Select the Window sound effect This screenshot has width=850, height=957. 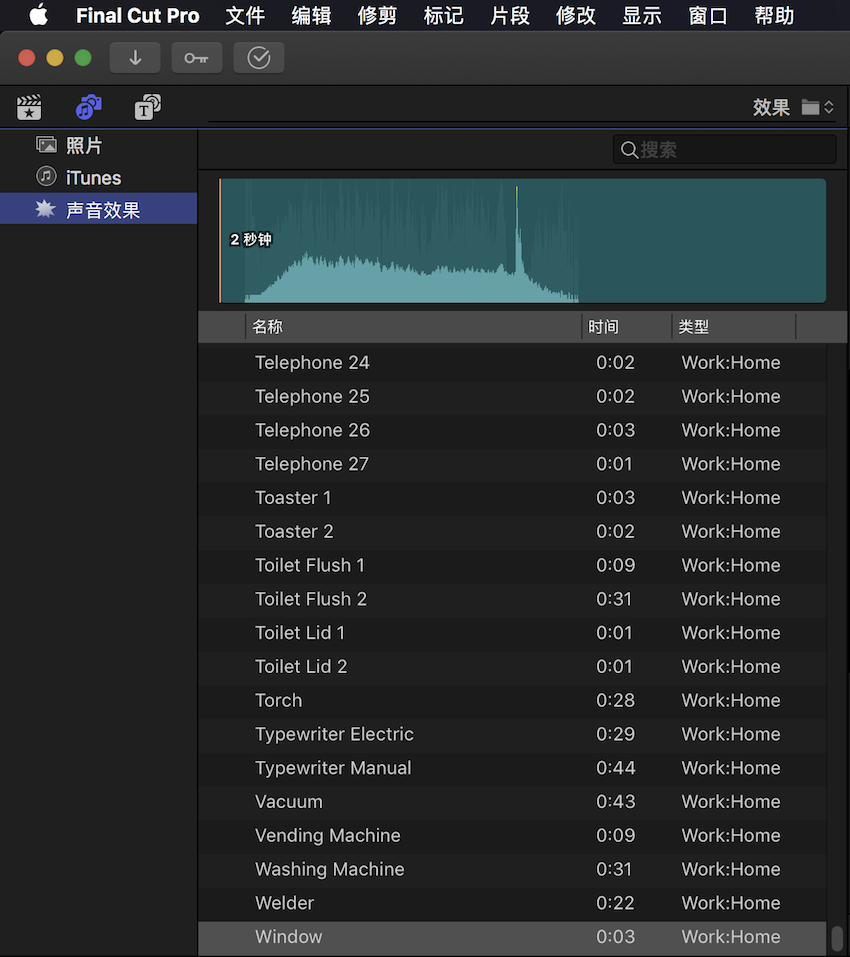[x=512, y=937]
